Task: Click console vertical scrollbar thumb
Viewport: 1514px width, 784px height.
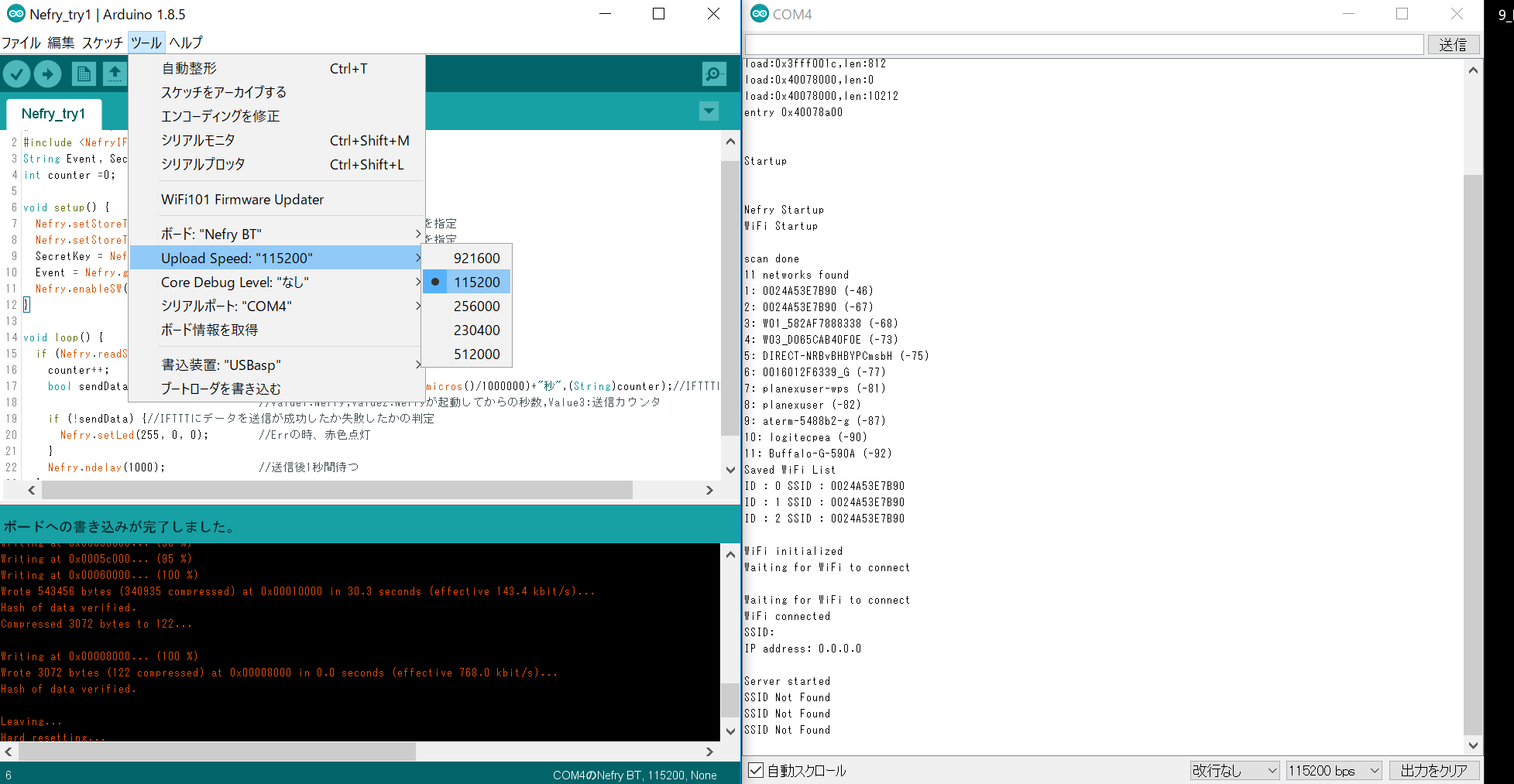Action: [730, 700]
